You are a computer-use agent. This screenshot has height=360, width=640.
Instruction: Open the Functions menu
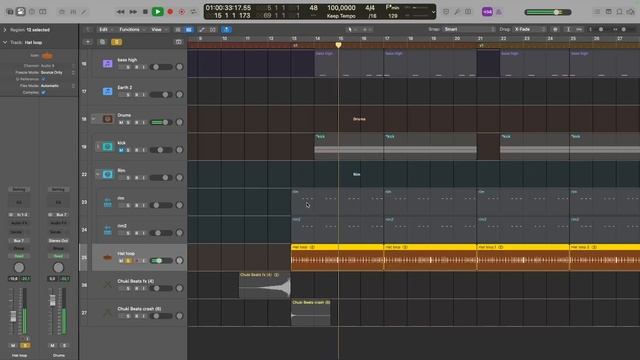(x=131, y=29)
